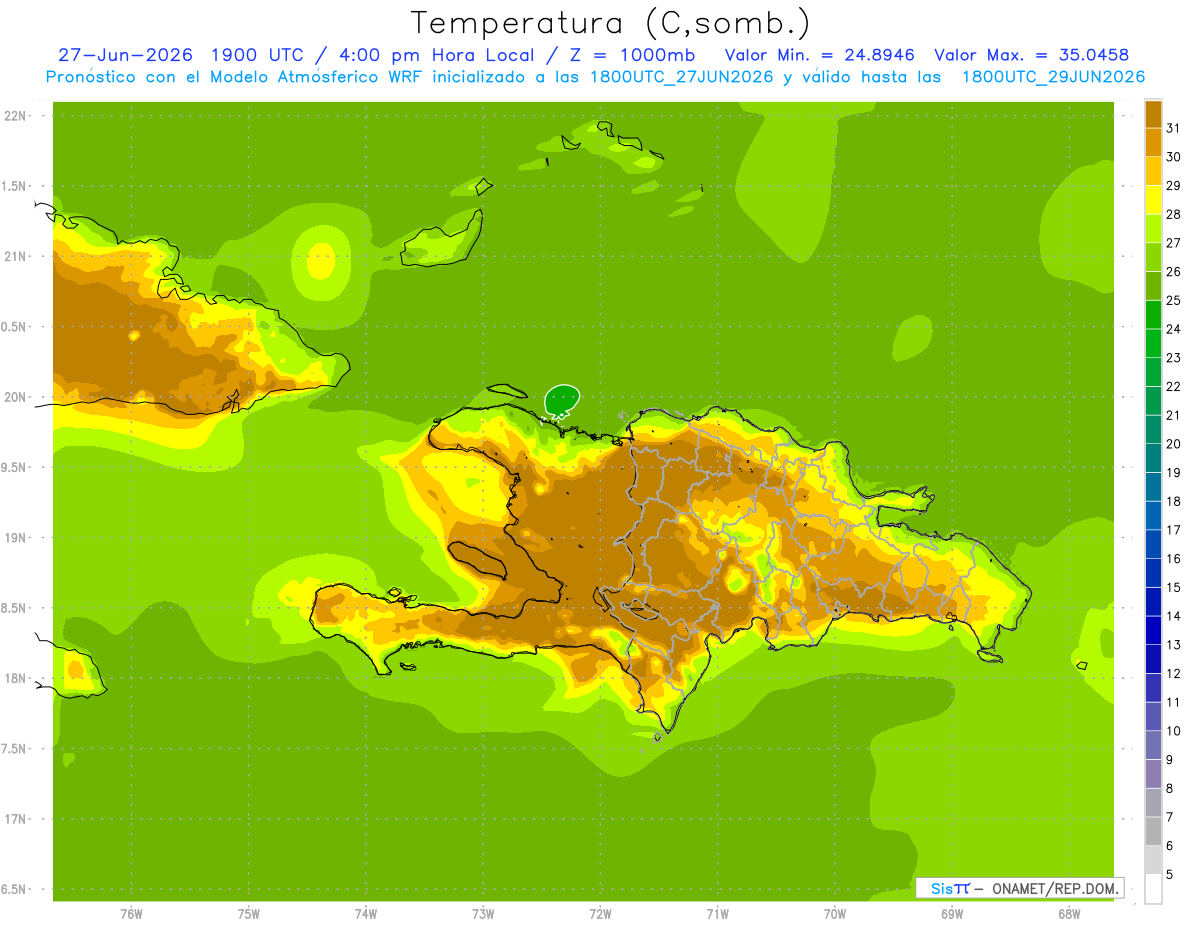1200x927 pixels.
Task: Click the title 'Temperatura (C,somb.)'
Action: click(x=610, y=23)
